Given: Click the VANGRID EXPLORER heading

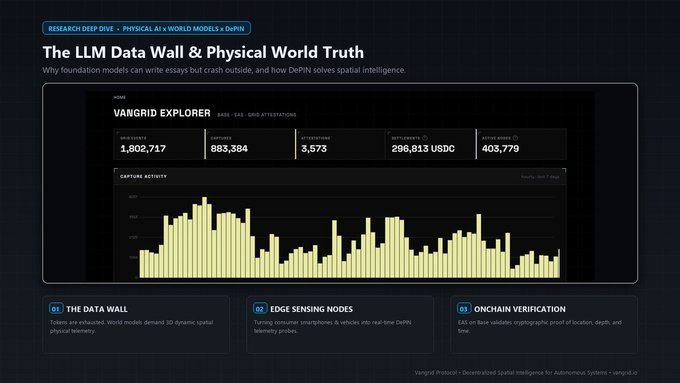Looking at the screenshot, I should pos(162,113).
